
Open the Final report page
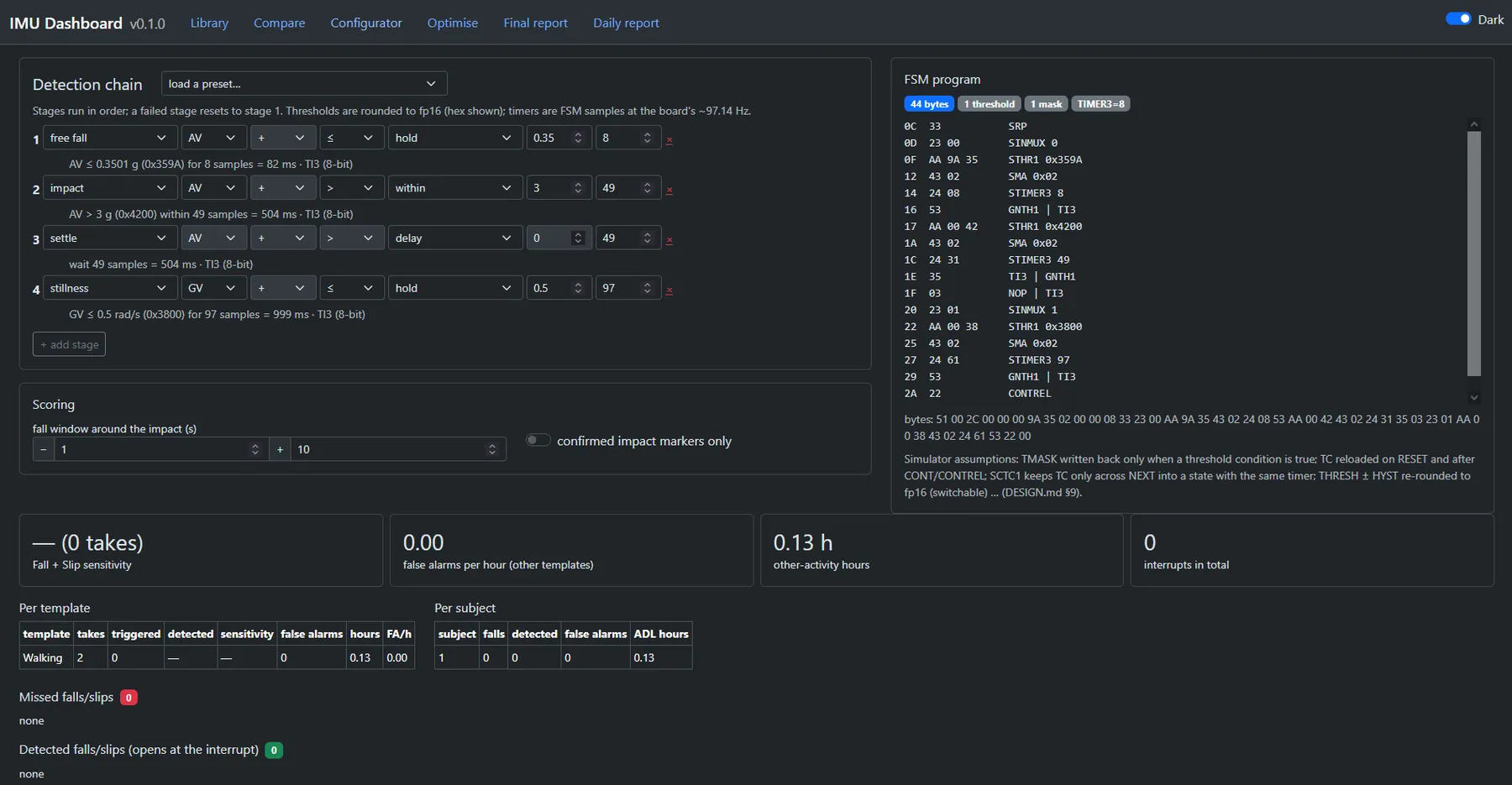(x=536, y=23)
